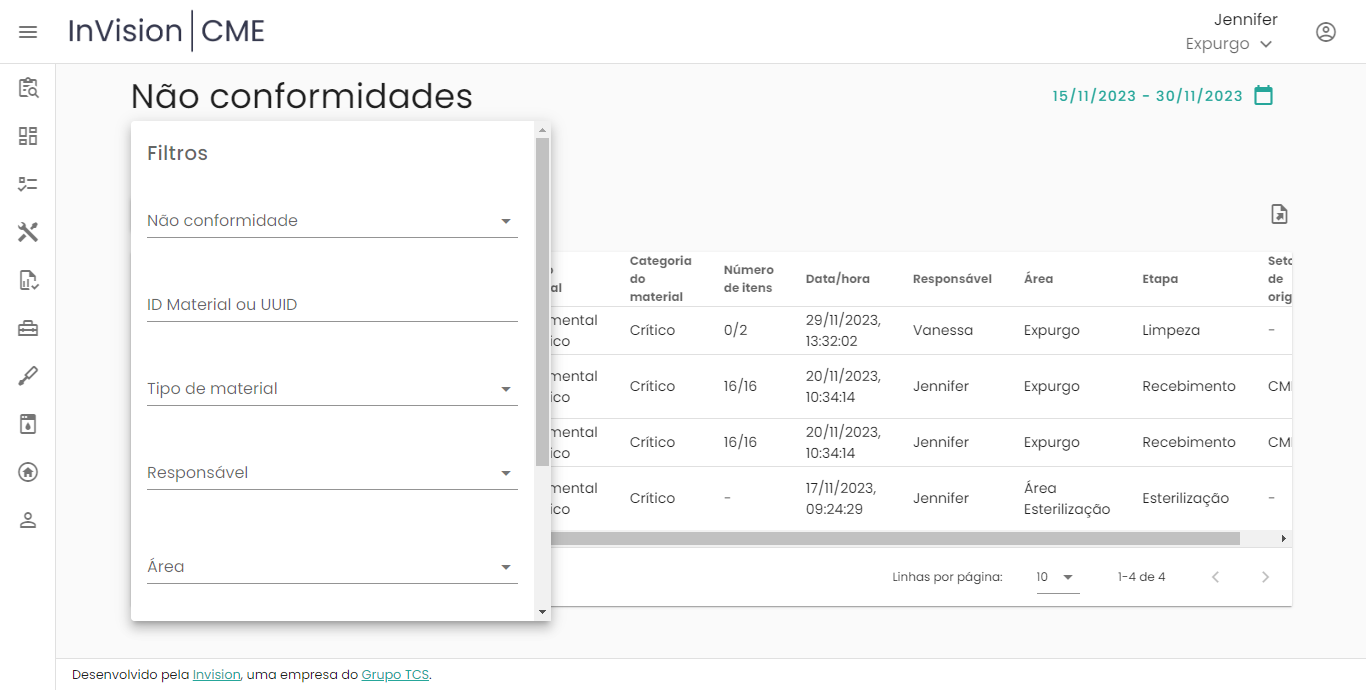Click the export table file icon
Screen dimensions: 1366x690
(x=1279, y=214)
